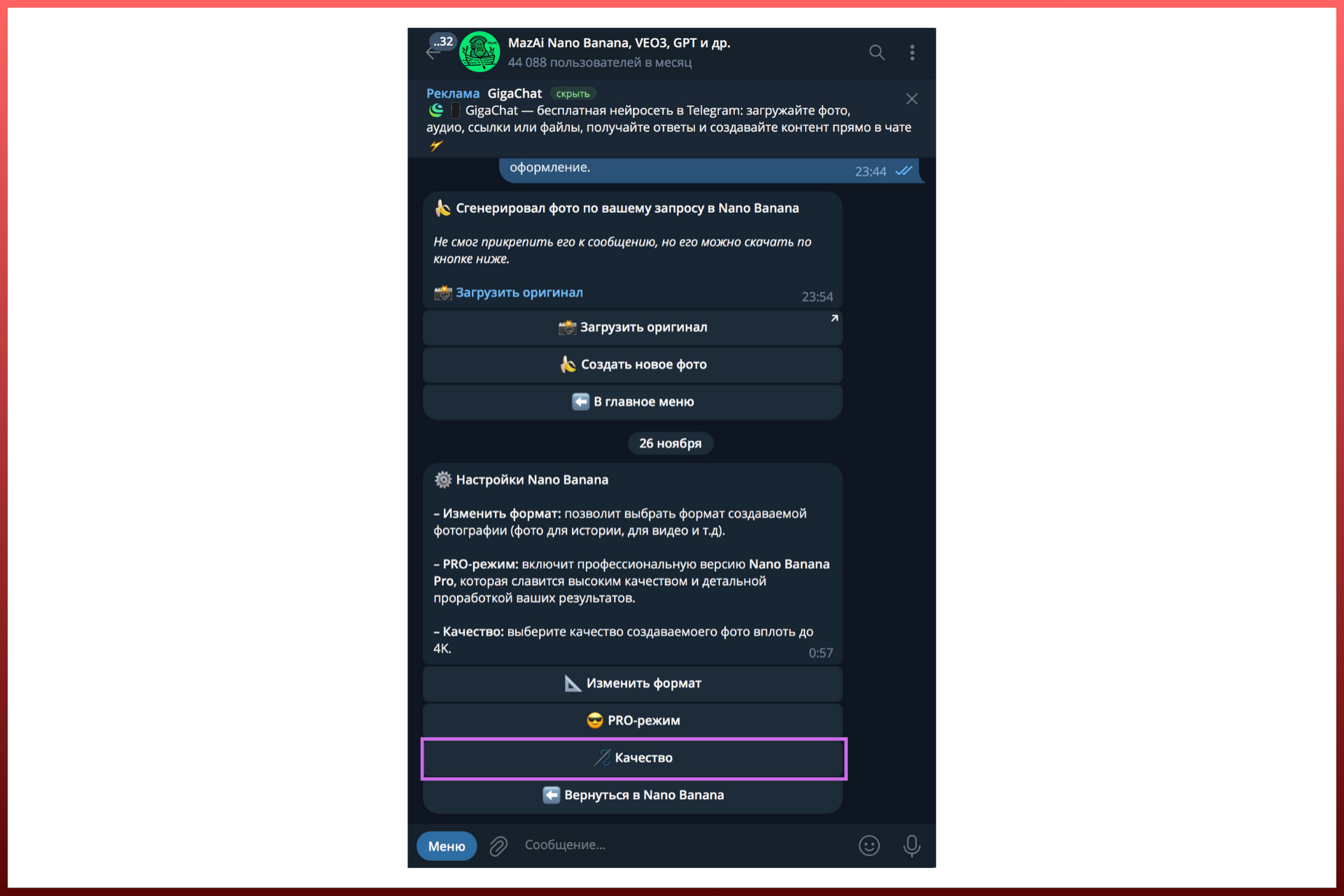
Task: Open chat search with magnifier icon
Action: (x=876, y=52)
